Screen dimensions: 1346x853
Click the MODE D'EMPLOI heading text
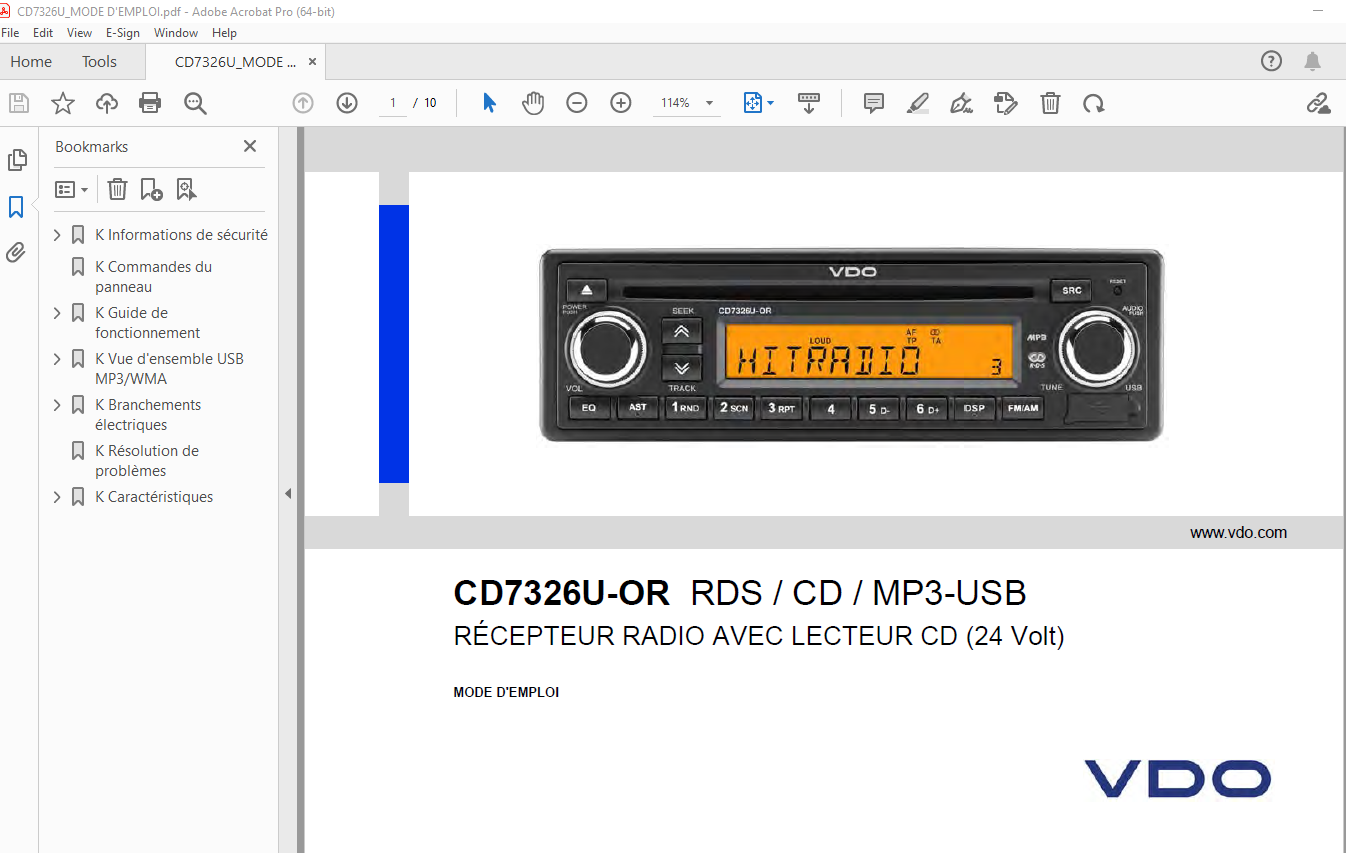(506, 692)
